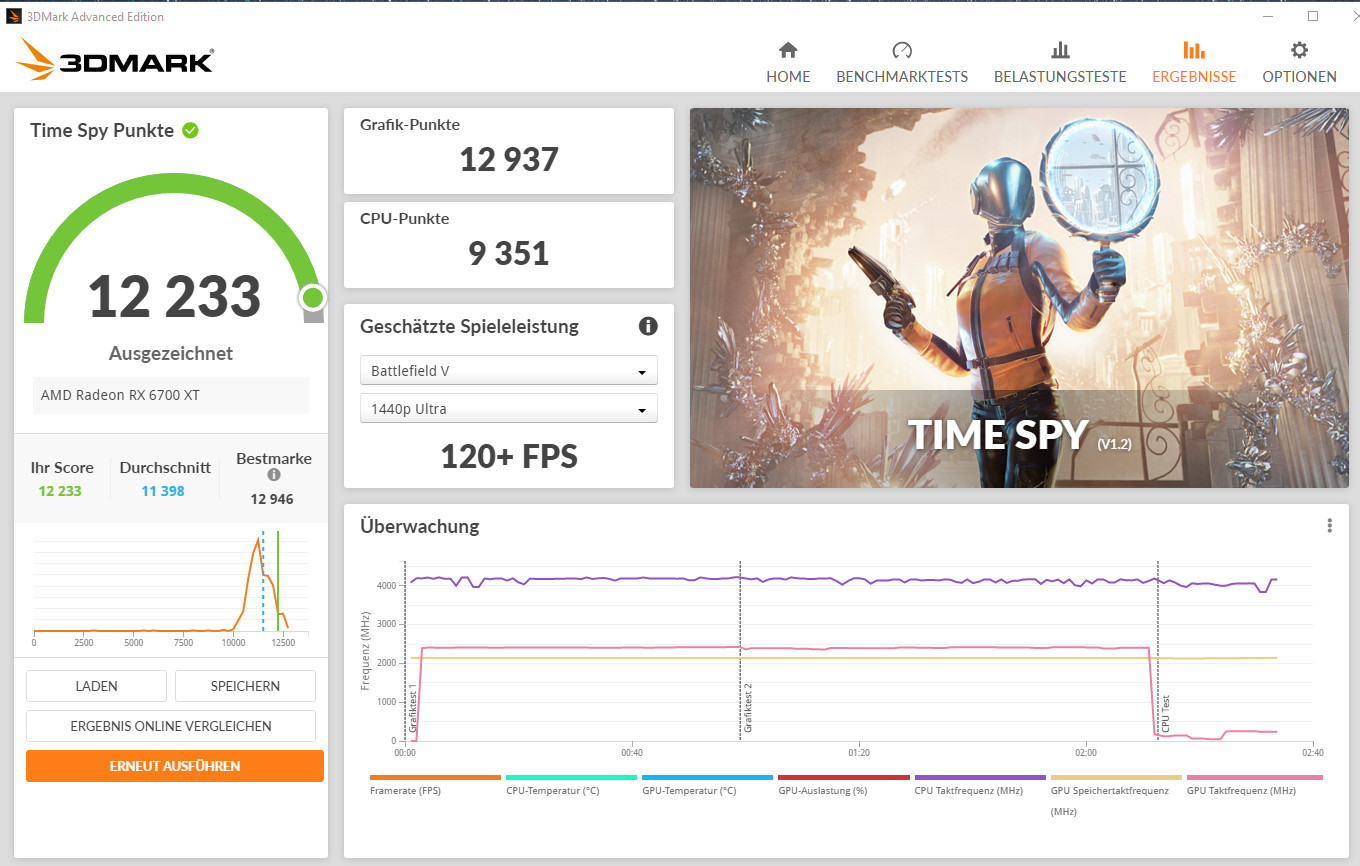Click the AMD Radeon RX 6700 XT field
This screenshot has height=866, width=1360.
[171, 395]
